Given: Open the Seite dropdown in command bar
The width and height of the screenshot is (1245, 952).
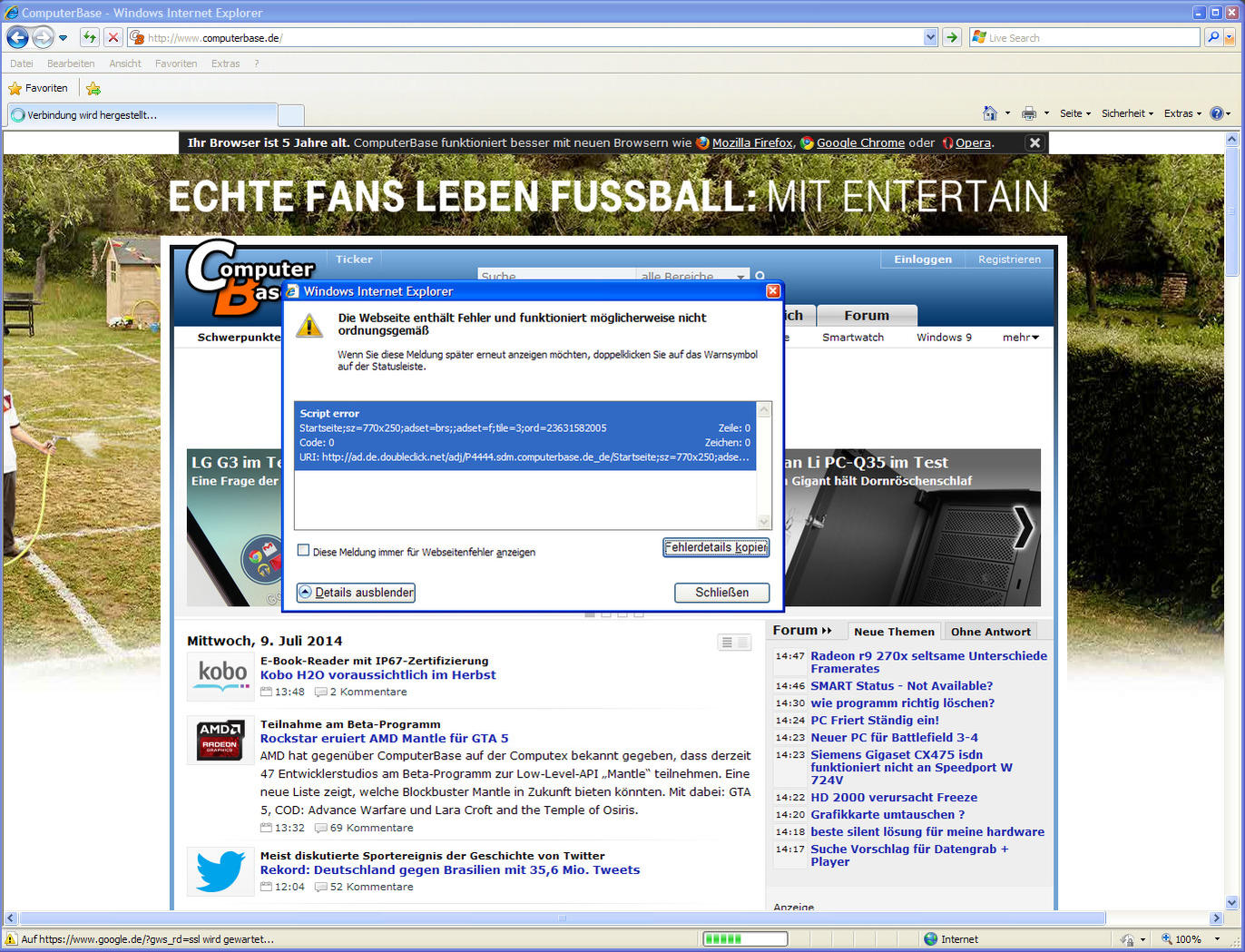Looking at the screenshot, I should click(x=1075, y=113).
